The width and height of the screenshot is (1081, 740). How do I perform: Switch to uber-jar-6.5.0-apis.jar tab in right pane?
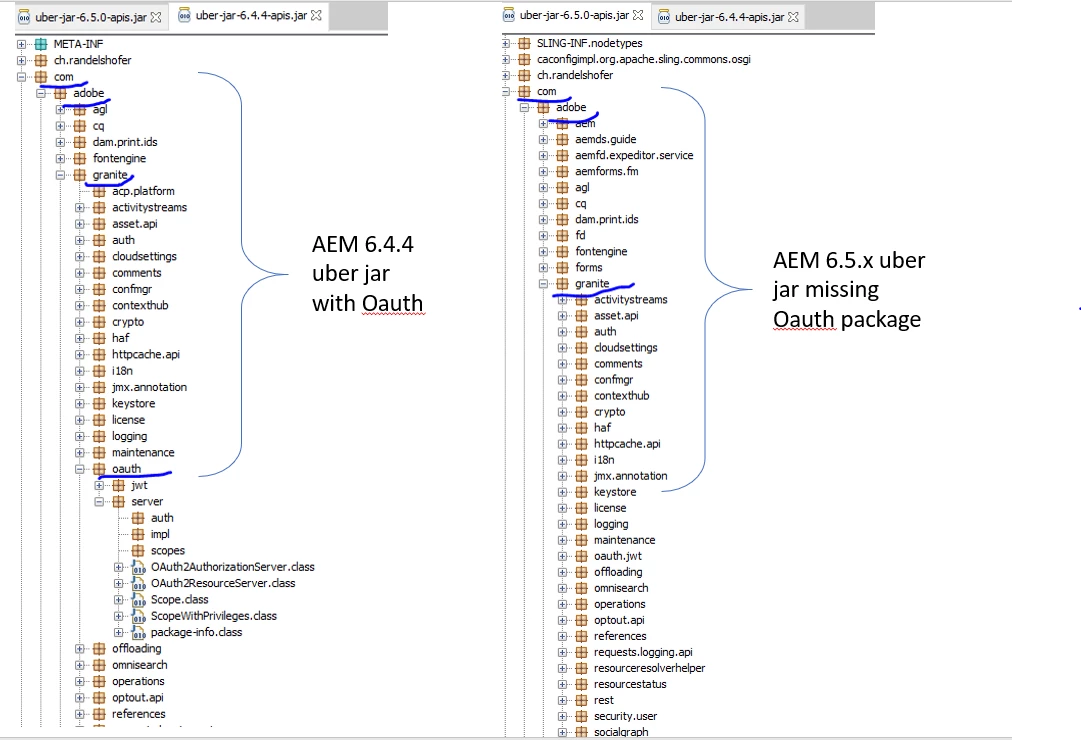coord(574,15)
